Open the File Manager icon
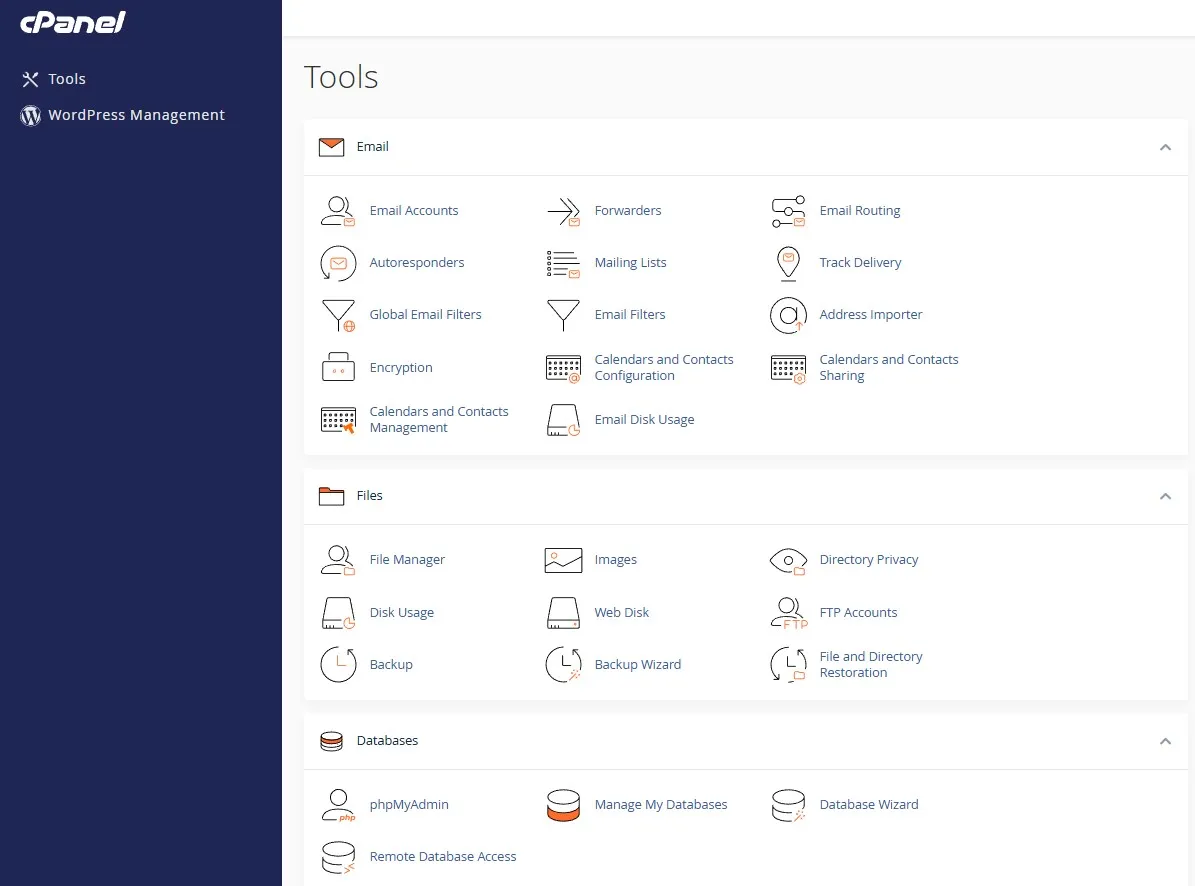Image resolution: width=1195 pixels, height=886 pixels. coord(338,560)
